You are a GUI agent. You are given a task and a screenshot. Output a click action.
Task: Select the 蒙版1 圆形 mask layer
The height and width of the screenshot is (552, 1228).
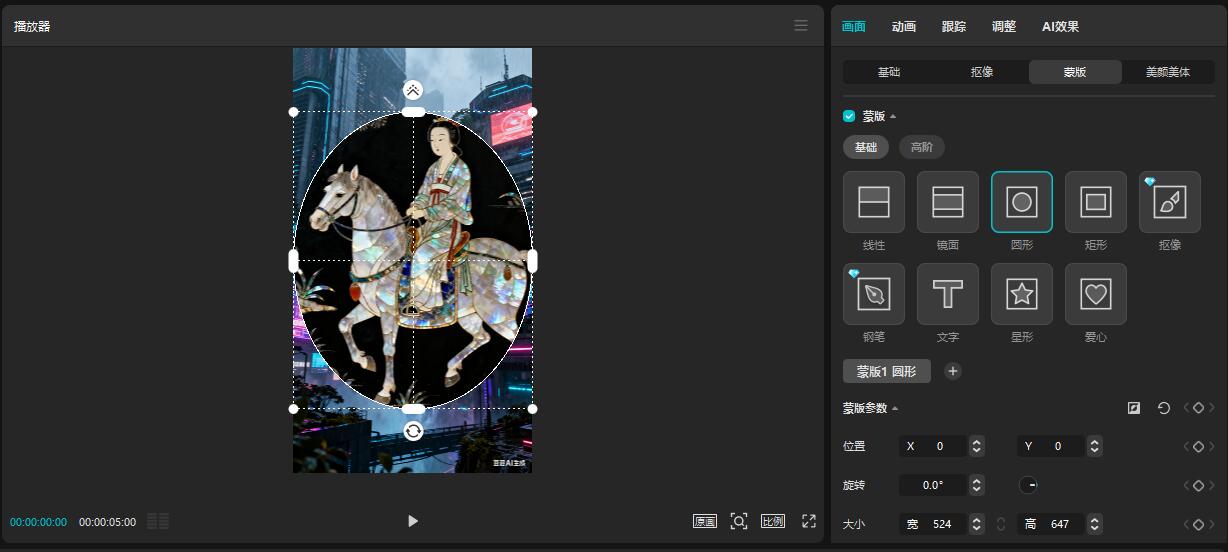point(887,371)
